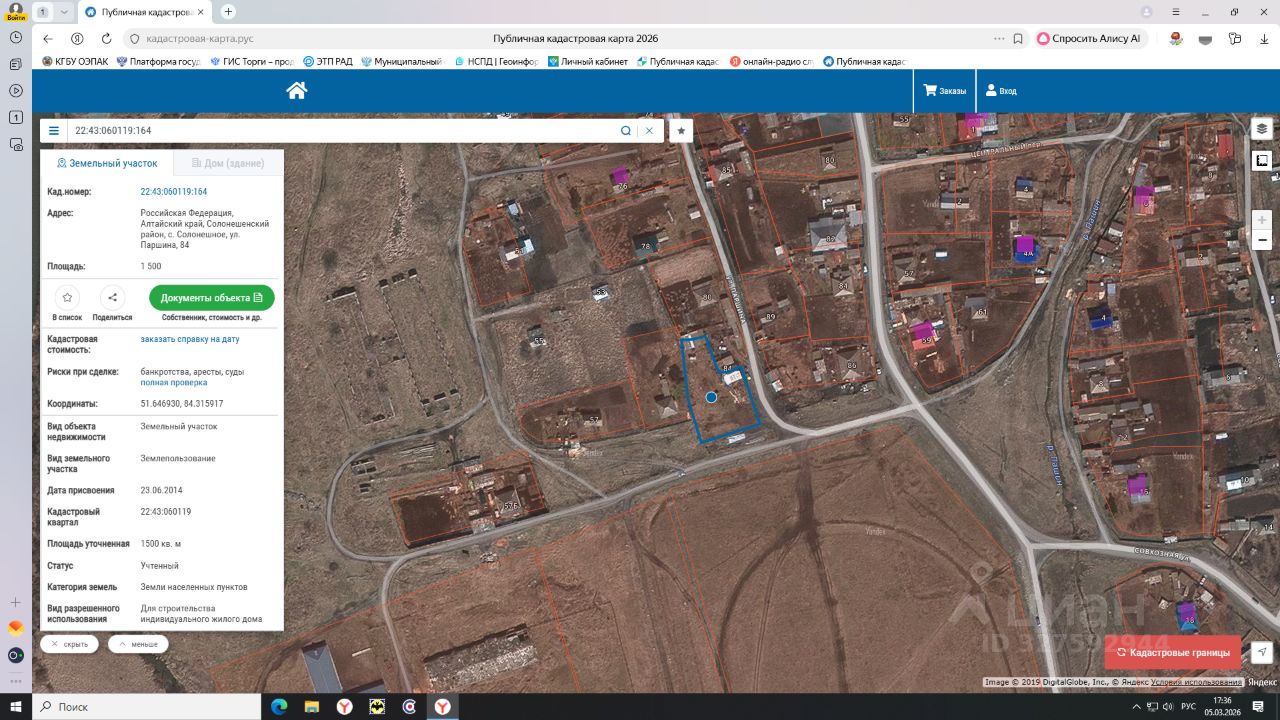Open the search panel hamburger menu
The image size is (1280, 720).
coord(54,131)
